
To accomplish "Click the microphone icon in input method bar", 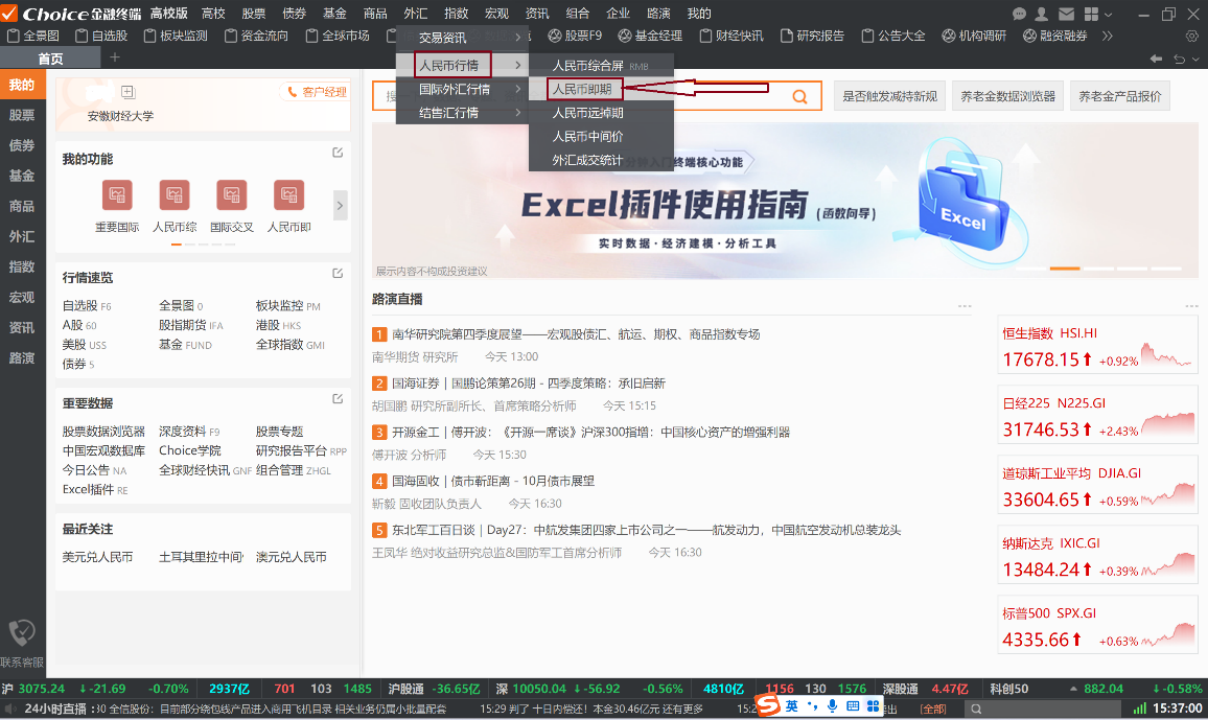I will (x=832, y=706).
